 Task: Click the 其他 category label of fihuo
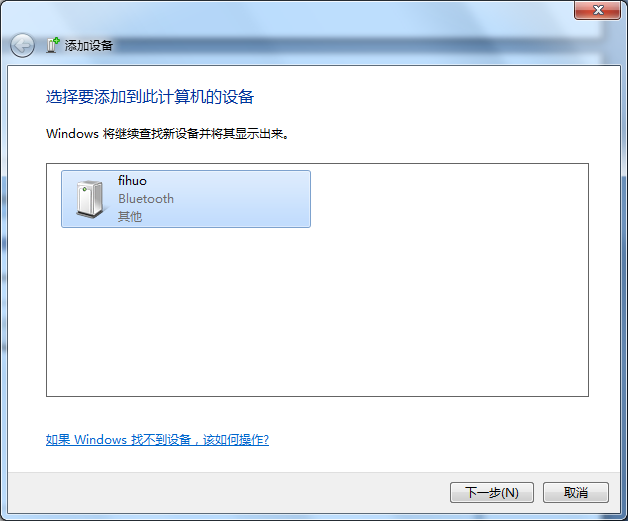[x=130, y=217]
